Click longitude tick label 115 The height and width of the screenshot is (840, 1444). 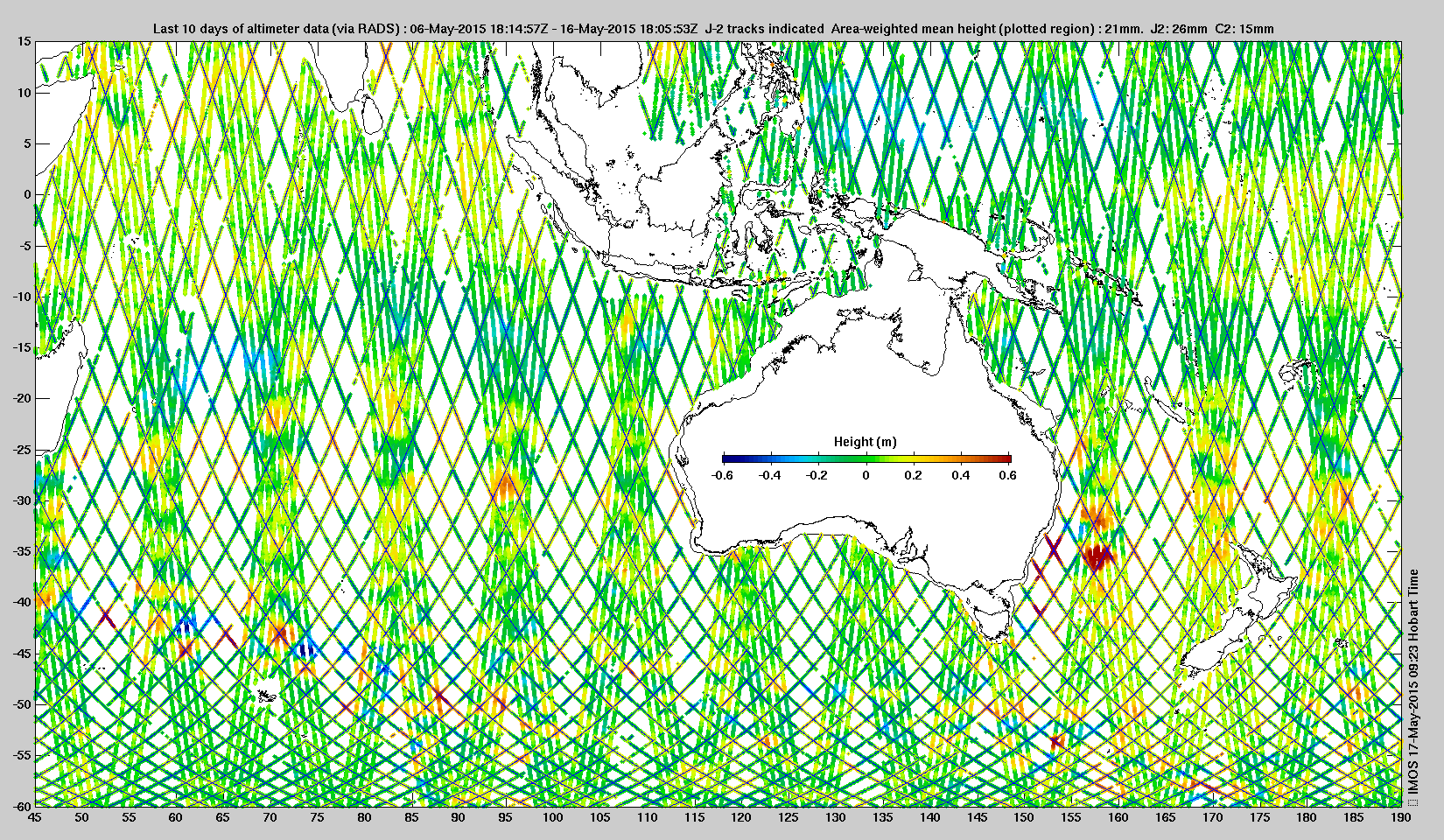(x=694, y=817)
